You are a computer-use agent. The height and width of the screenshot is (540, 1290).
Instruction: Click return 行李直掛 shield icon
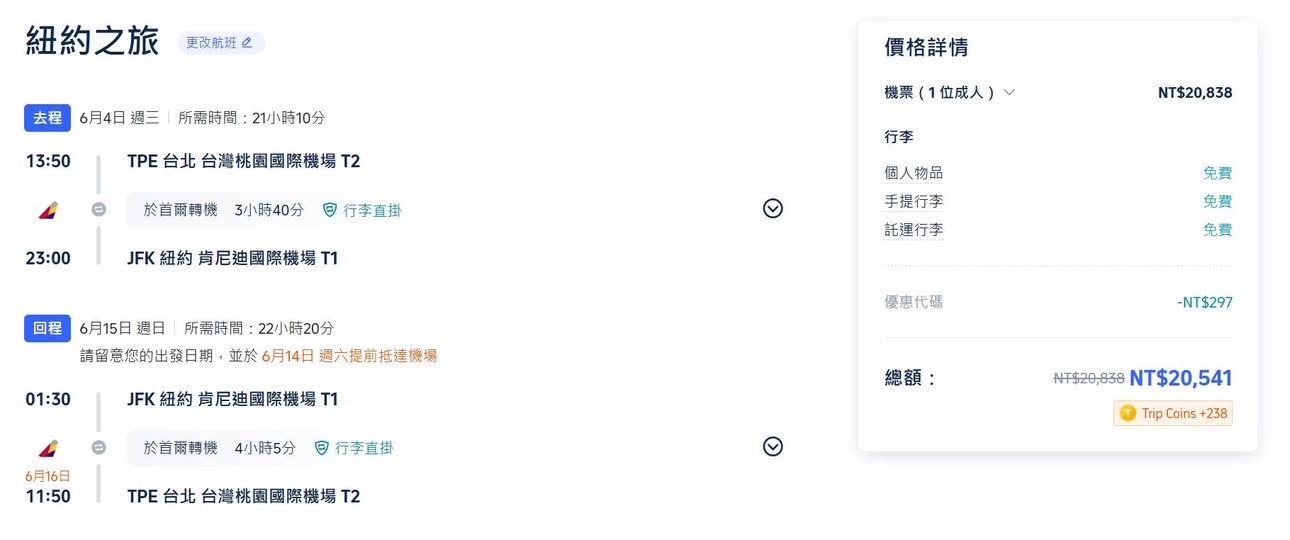[322, 448]
